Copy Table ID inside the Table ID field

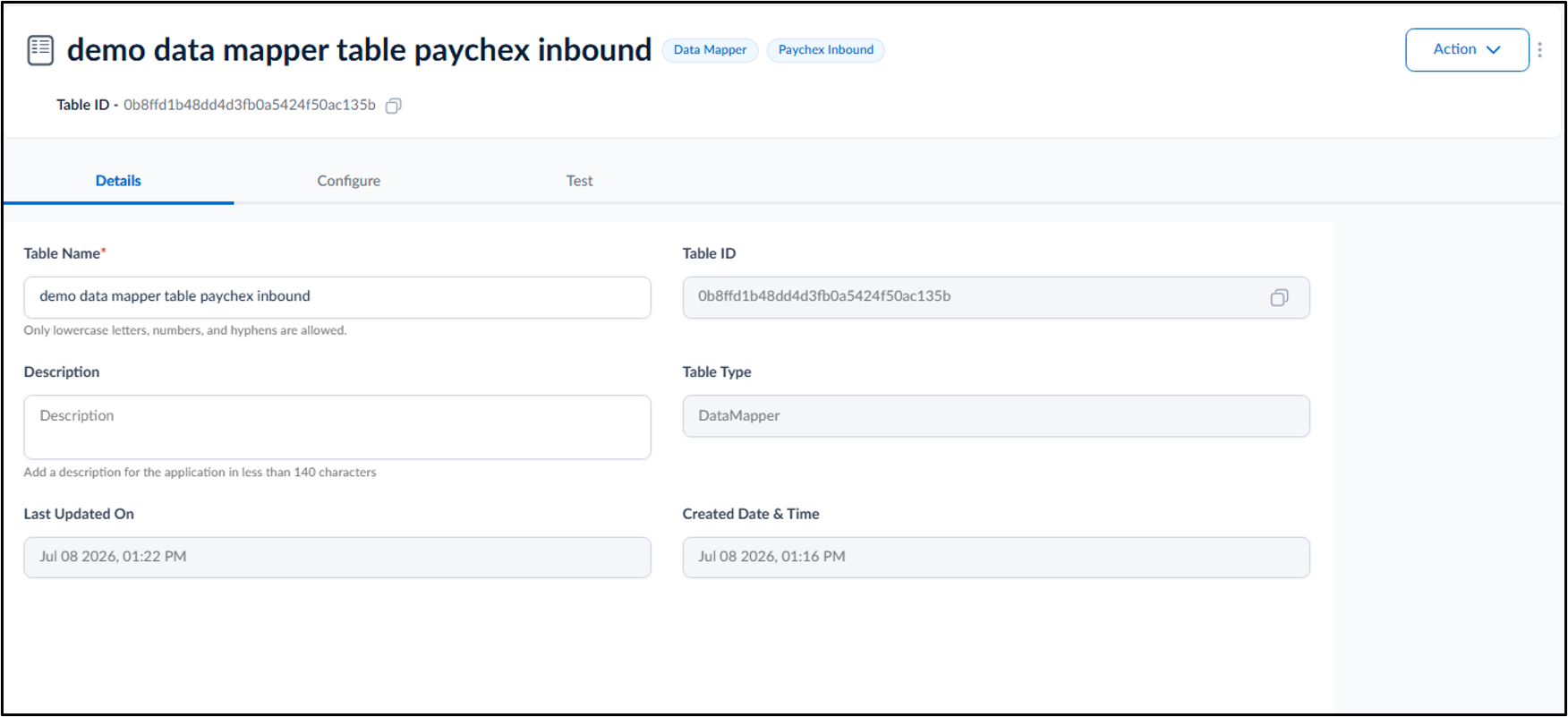(1279, 297)
